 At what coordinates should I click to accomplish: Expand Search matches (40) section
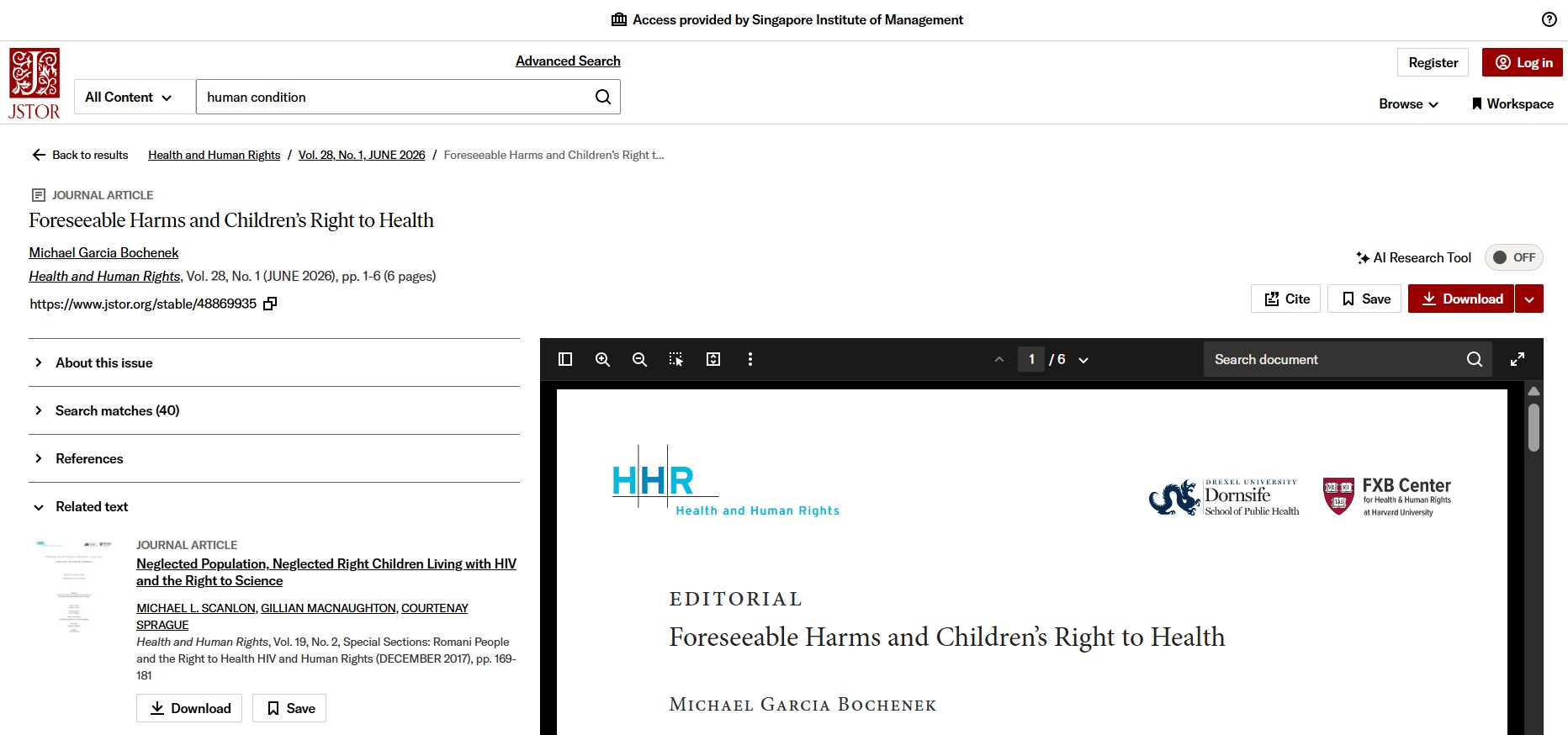[x=274, y=410]
